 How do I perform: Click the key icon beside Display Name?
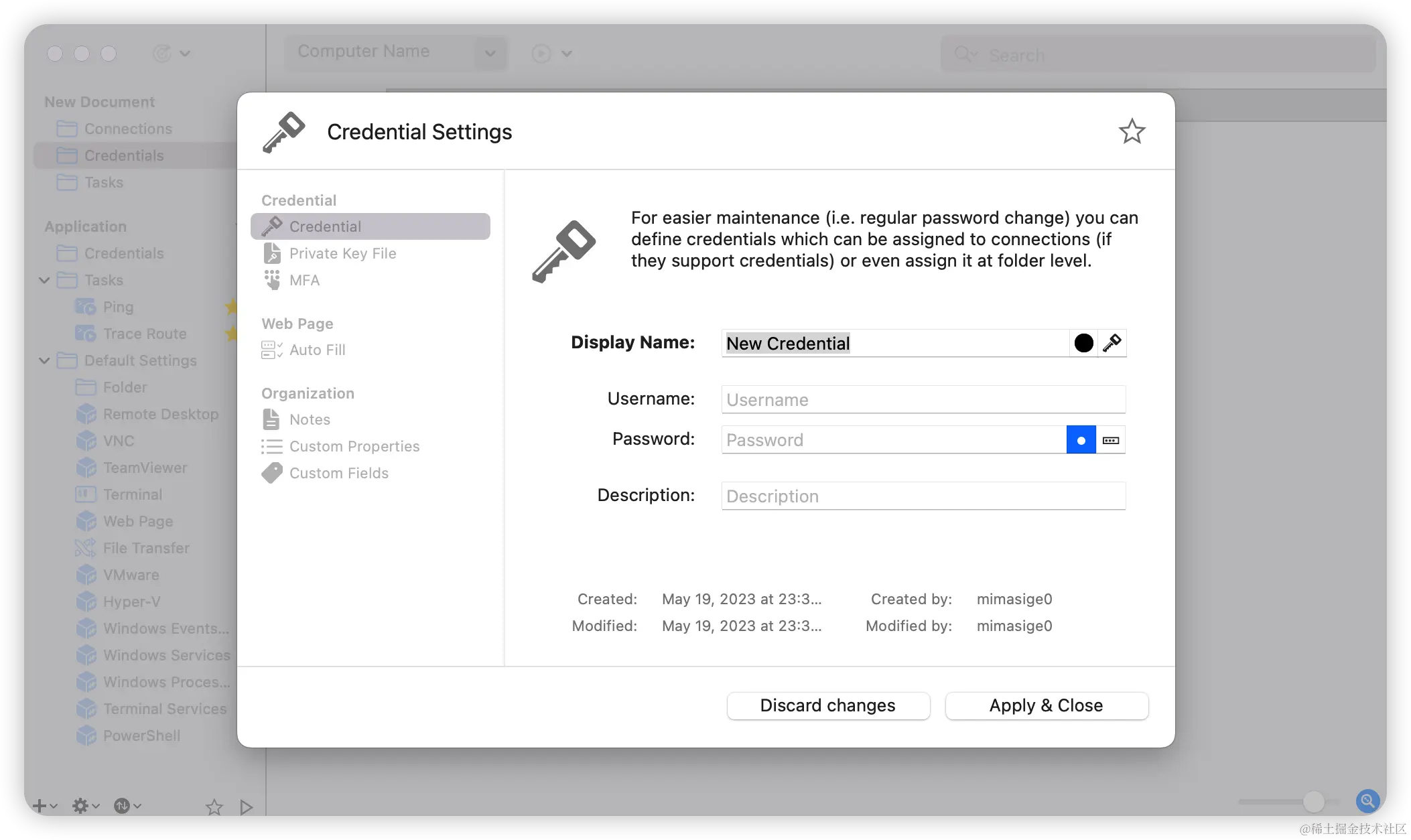pyautogui.click(x=1112, y=343)
